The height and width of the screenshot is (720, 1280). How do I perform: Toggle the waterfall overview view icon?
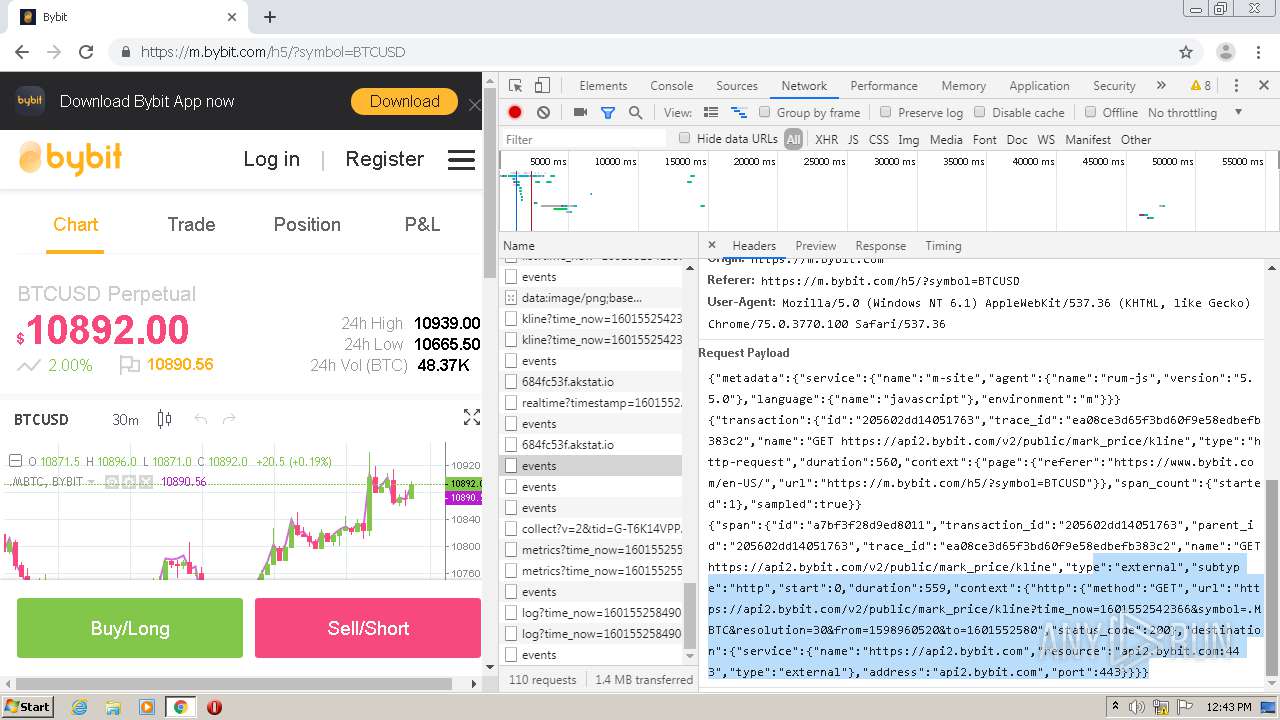point(739,113)
